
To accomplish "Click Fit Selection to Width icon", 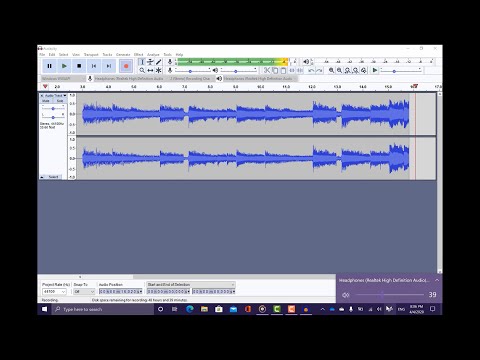I will 348,70.
